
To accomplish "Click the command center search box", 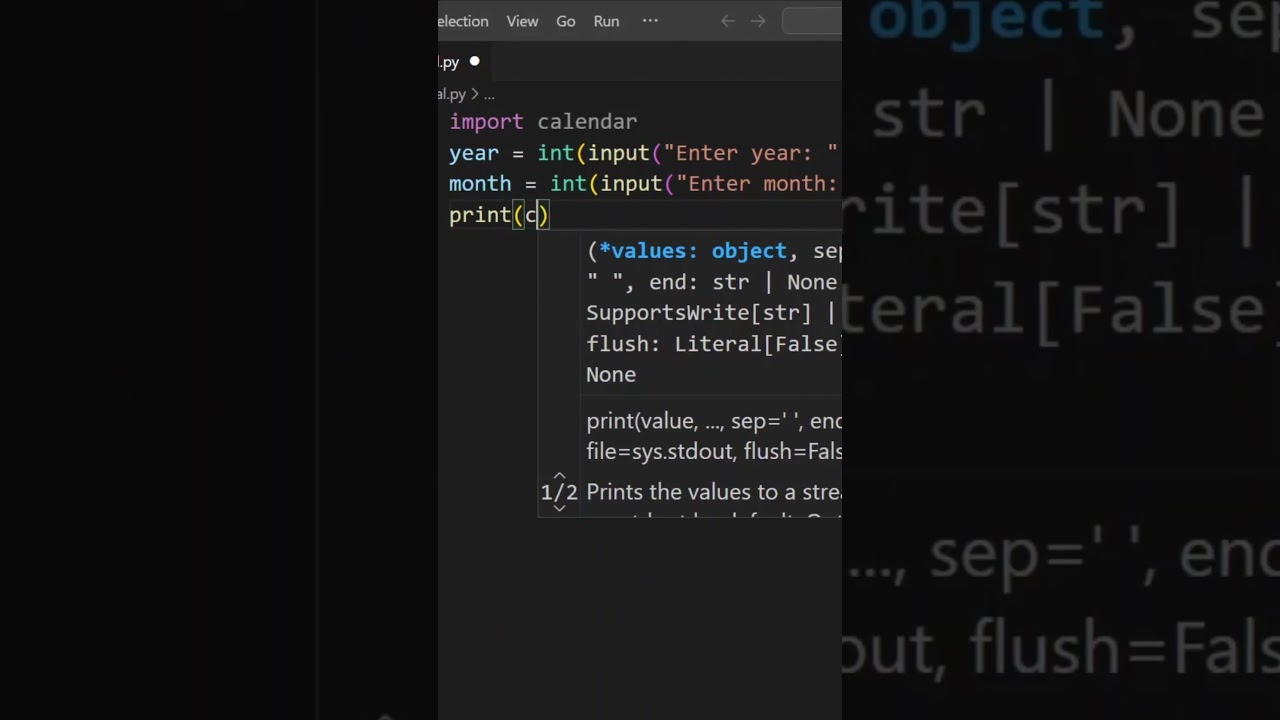I will [x=812, y=21].
